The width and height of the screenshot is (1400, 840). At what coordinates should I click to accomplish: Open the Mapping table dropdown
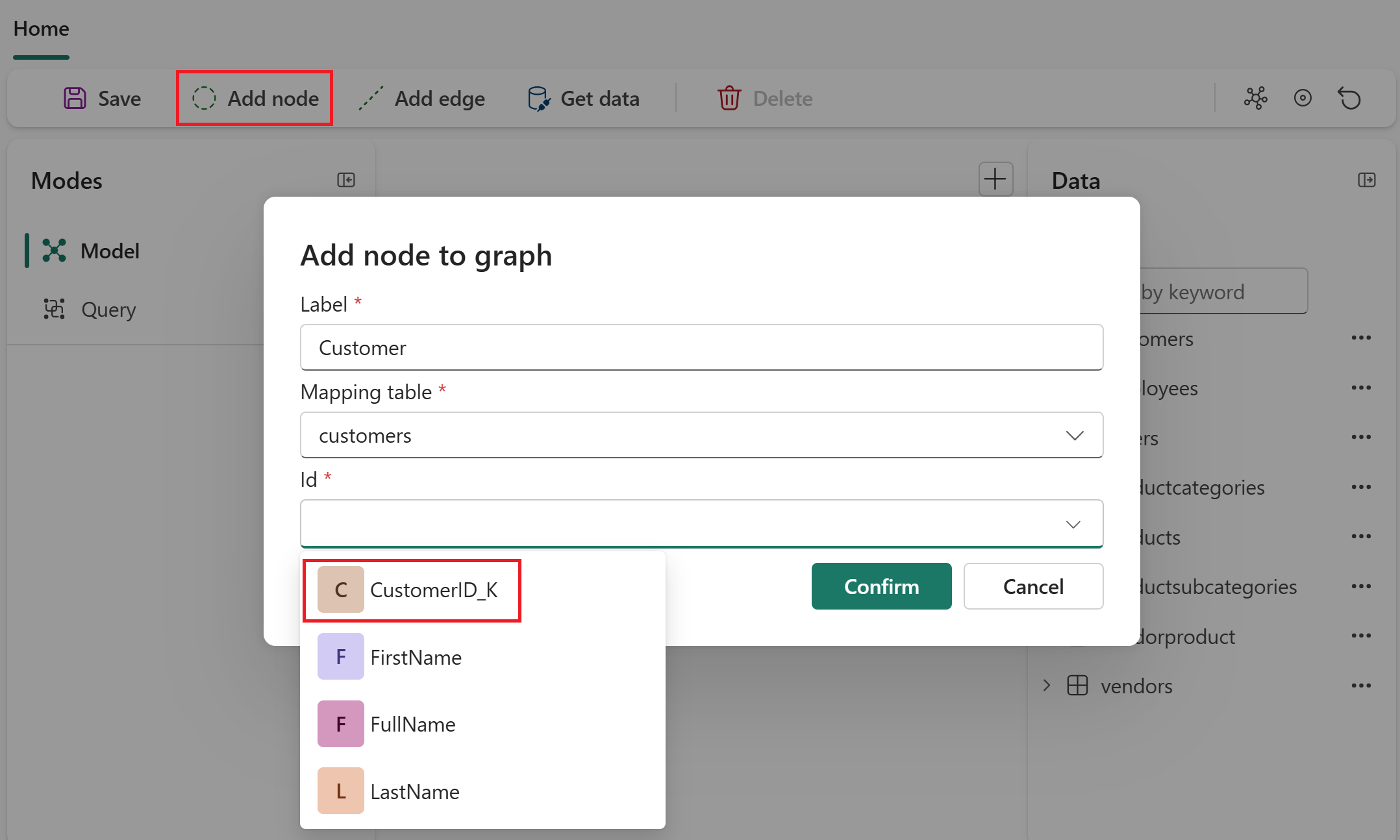[x=701, y=435]
